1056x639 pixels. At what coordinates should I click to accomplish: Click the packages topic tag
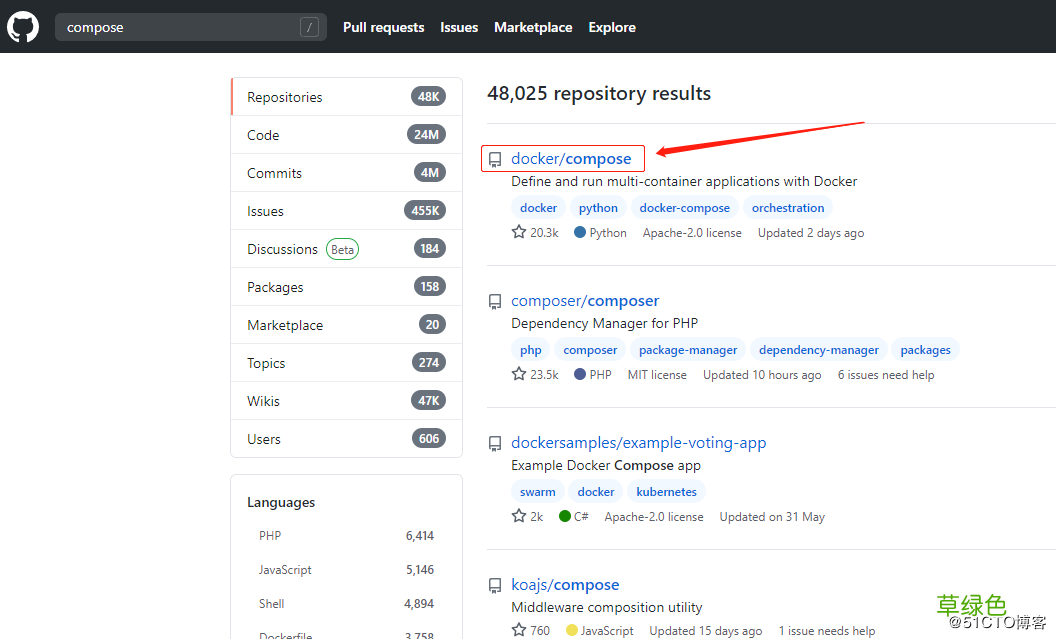tap(925, 350)
